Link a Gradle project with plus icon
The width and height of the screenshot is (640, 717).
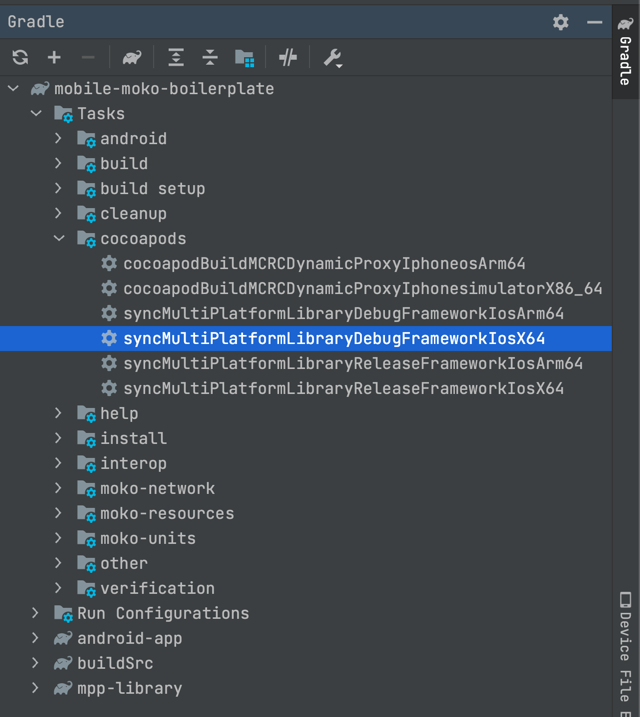click(x=54, y=58)
